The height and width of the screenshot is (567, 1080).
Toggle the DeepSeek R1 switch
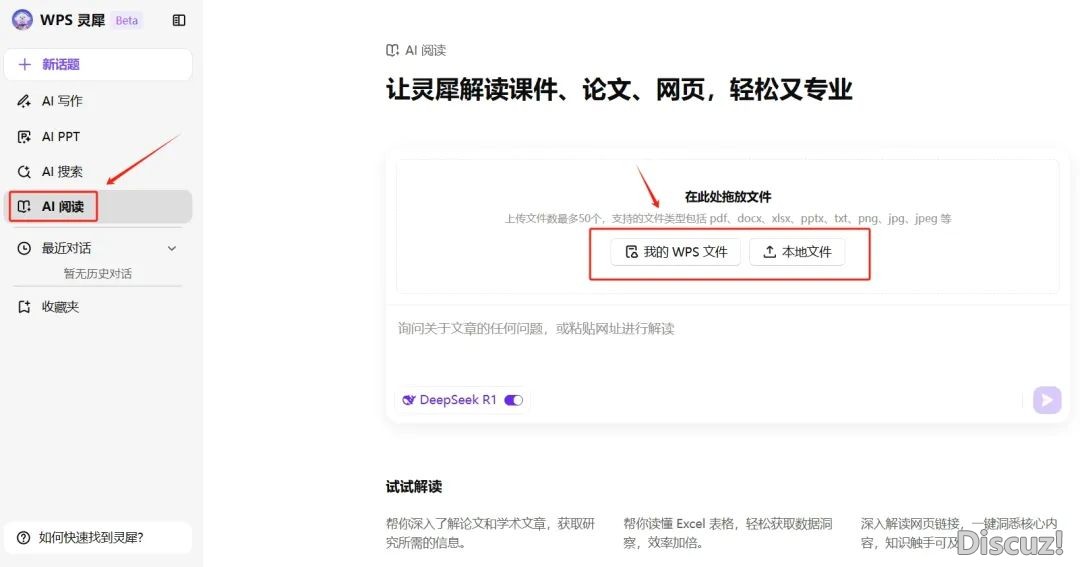[513, 400]
